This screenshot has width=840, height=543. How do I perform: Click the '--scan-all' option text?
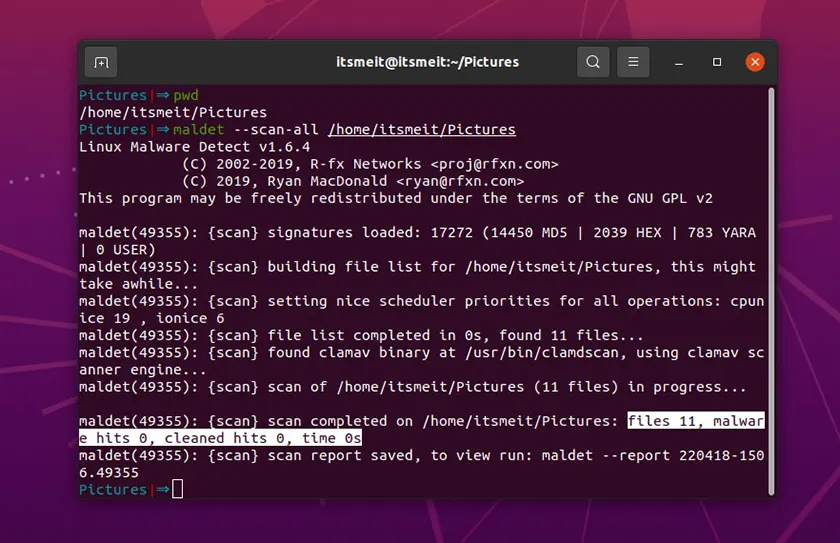pyautogui.click(x=275, y=129)
